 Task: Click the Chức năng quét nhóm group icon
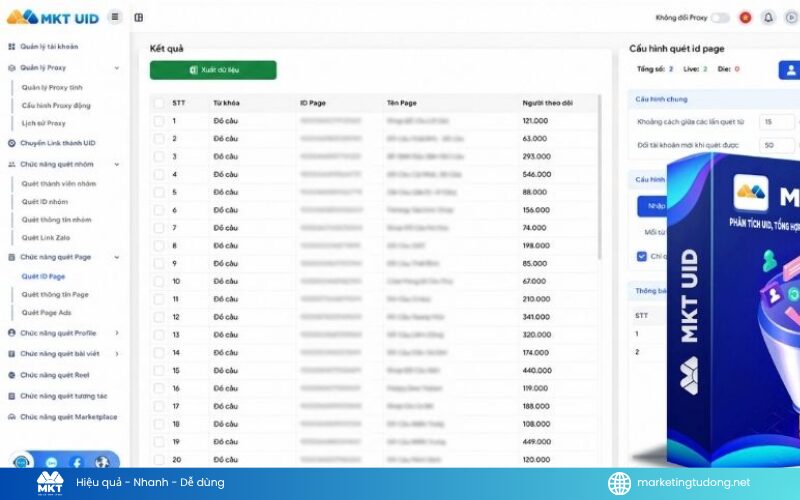coord(12,164)
